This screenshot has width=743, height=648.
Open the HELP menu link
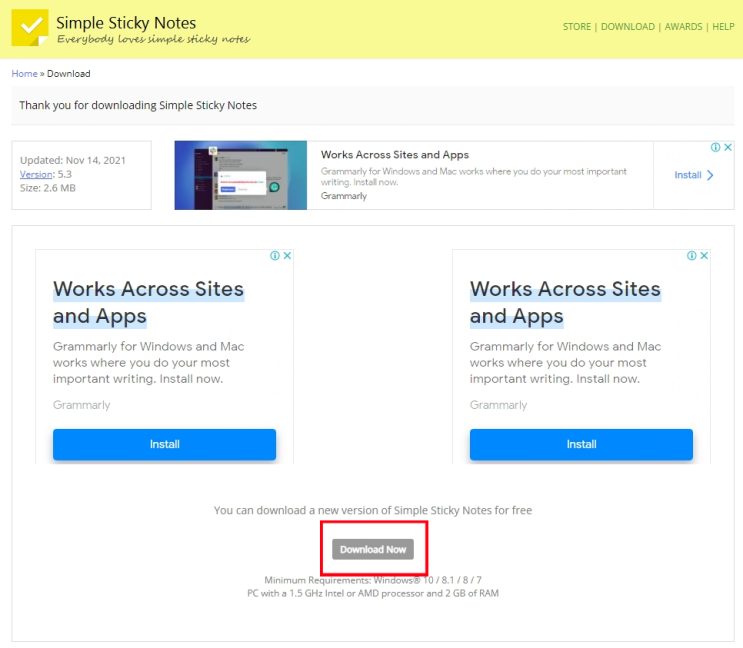tap(723, 27)
